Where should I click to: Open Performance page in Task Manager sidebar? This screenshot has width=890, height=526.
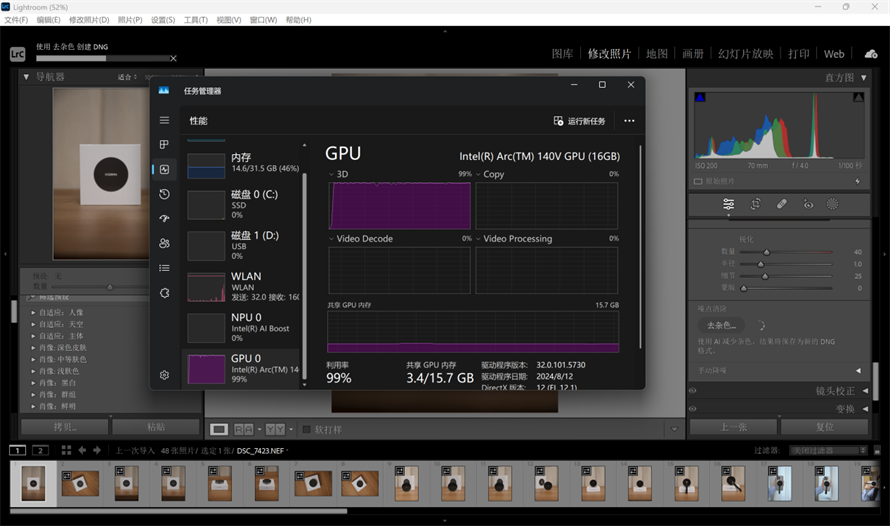tap(165, 169)
